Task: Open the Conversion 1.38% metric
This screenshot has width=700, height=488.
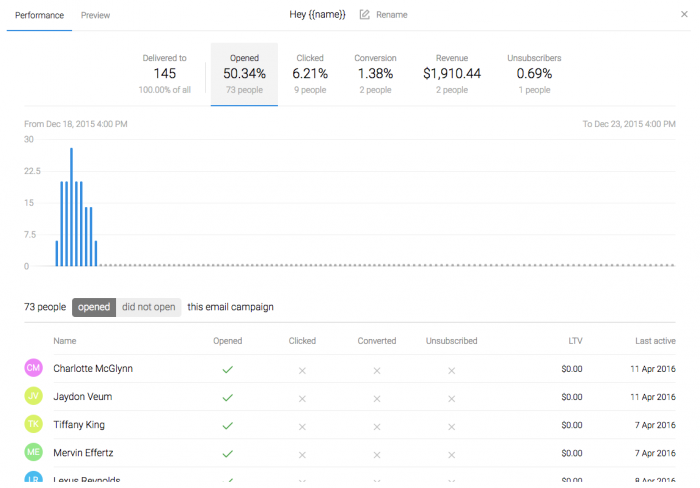Action: point(375,73)
